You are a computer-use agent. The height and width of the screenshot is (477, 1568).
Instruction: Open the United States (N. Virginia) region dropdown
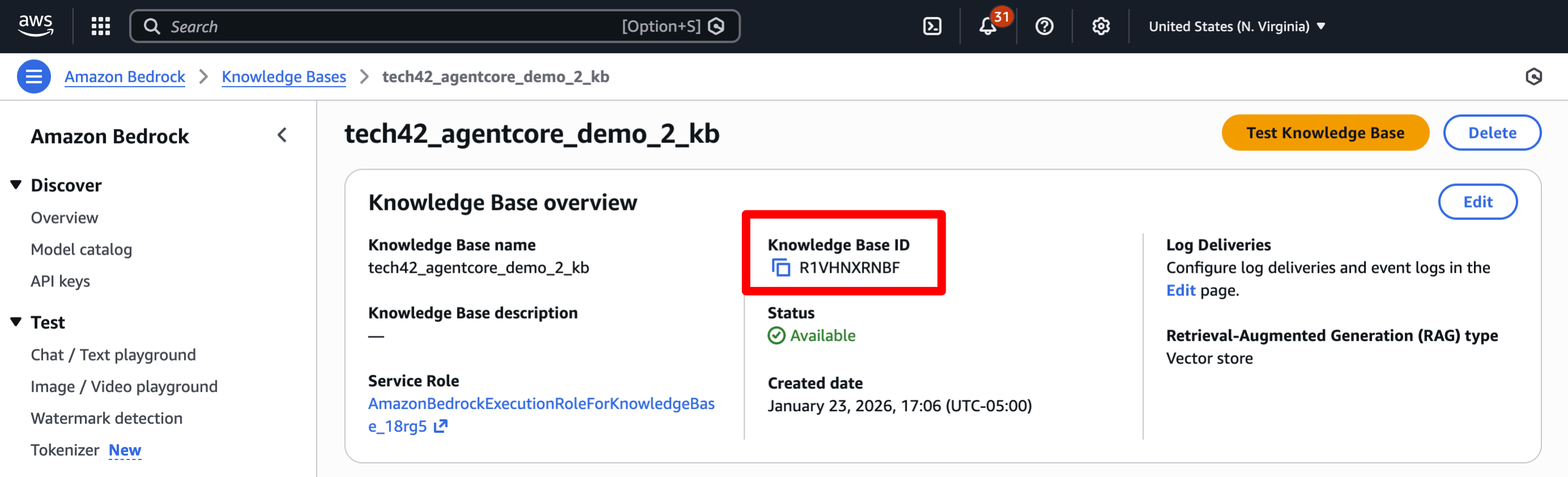[1236, 26]
